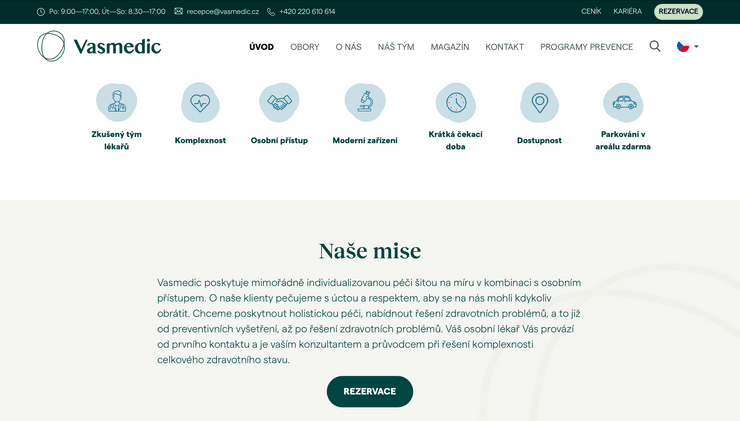740x421 pixels.
Task: Navigate to the MAGAZÍN section
Action: coord(450,47)
